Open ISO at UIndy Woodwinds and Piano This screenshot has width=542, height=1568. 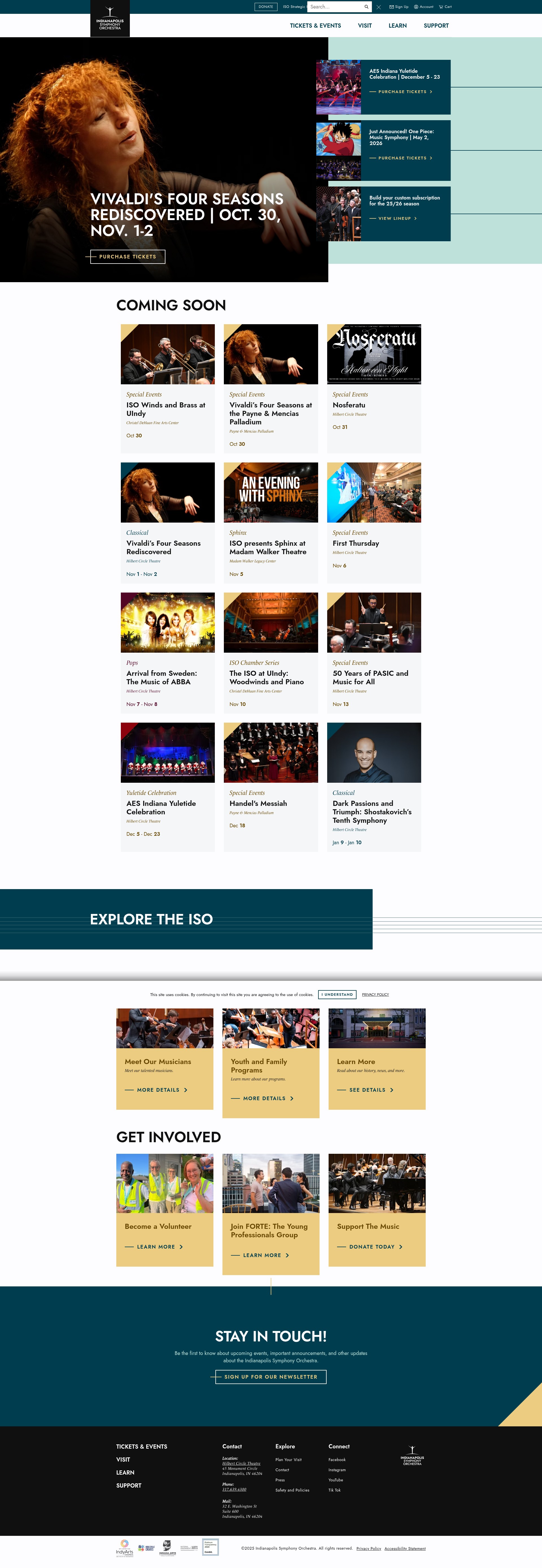(x=267, y=677)
